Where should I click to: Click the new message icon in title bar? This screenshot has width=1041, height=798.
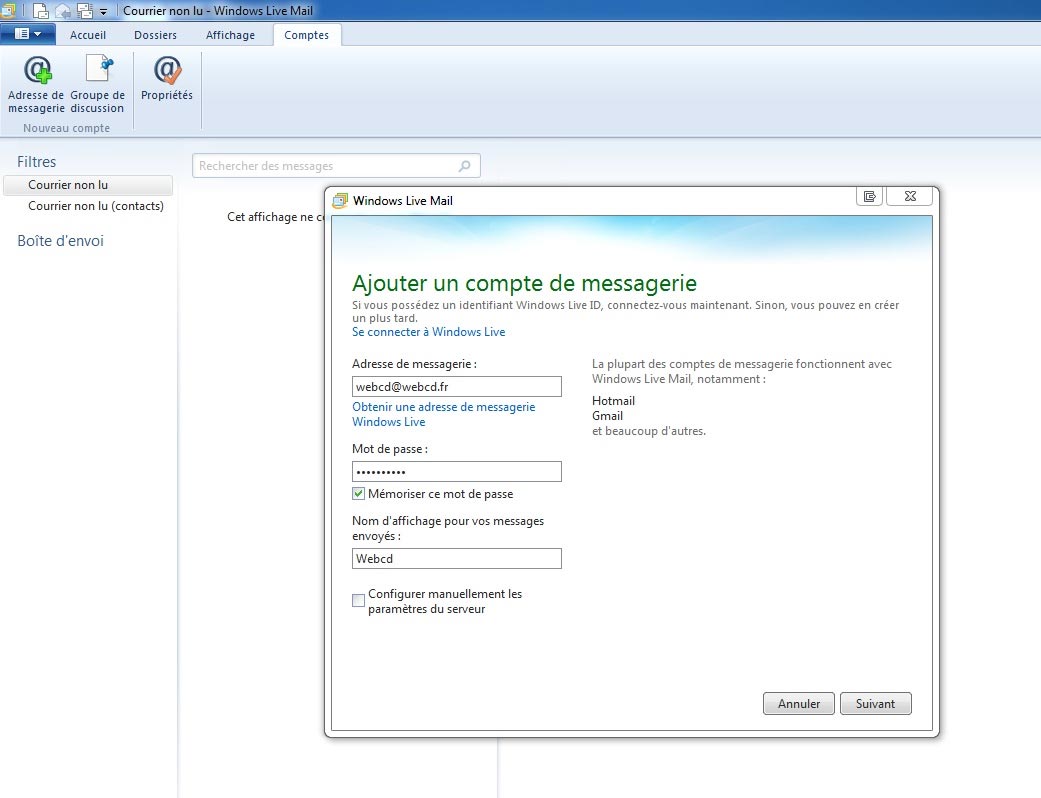point(40,11)
